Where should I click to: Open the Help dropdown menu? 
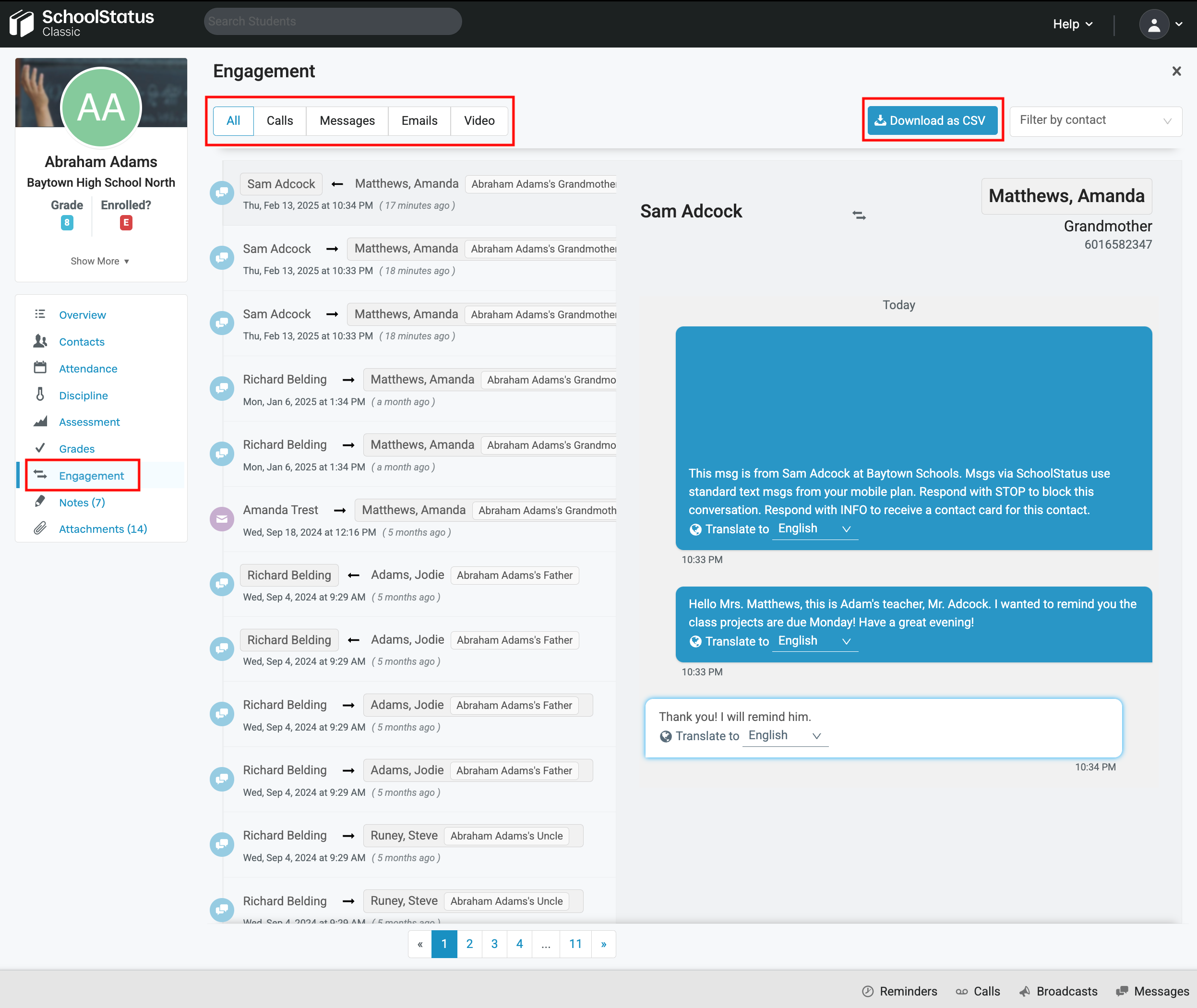[x=1072, y=24]
